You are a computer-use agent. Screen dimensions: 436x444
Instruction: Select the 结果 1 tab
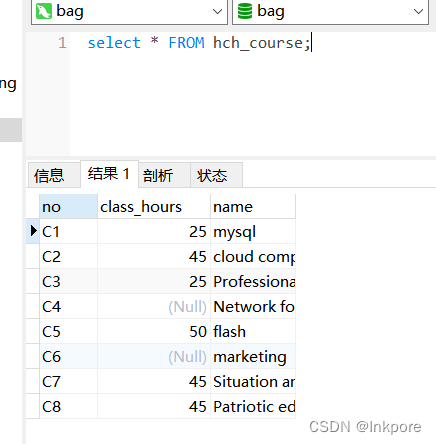(109, 174)
